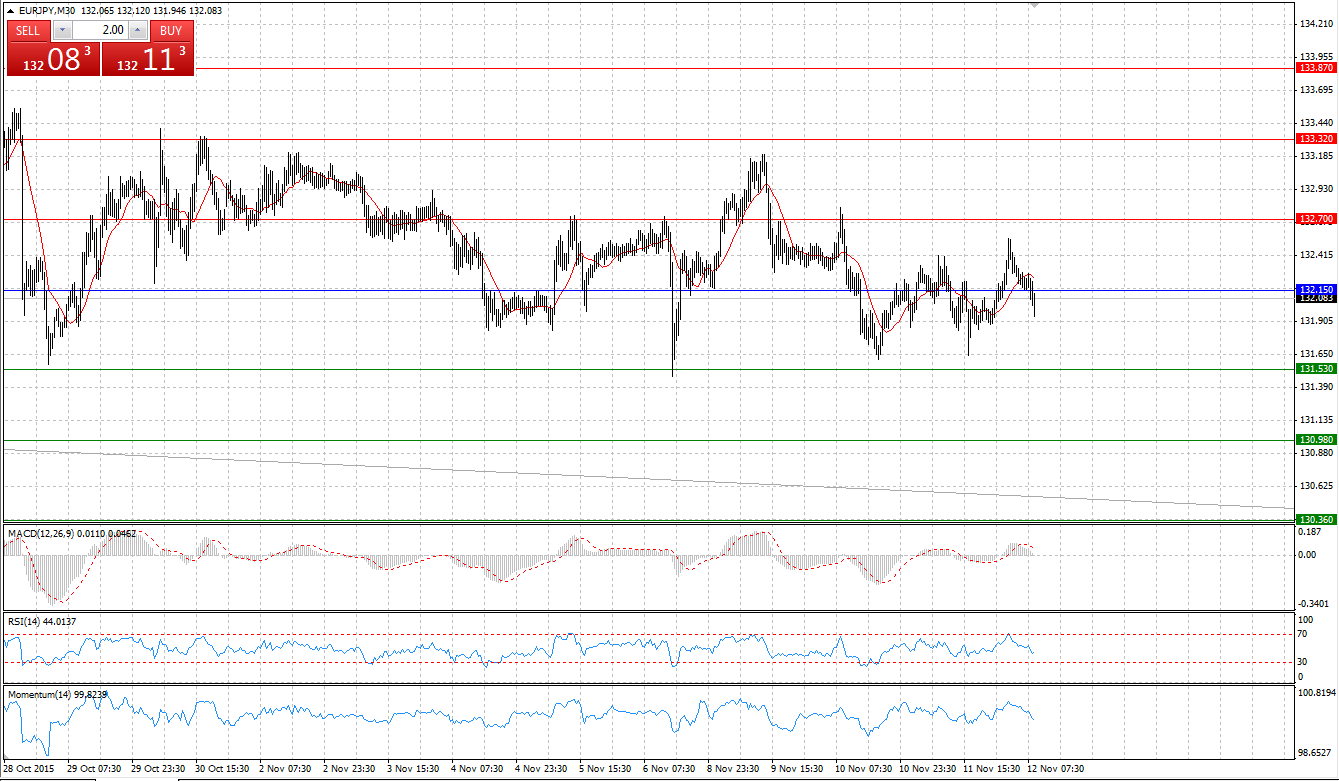The height and width of the screenshot is (781, 1339).
Task: Click the MACD scale value 0.187
Action: pos(1312,532)
